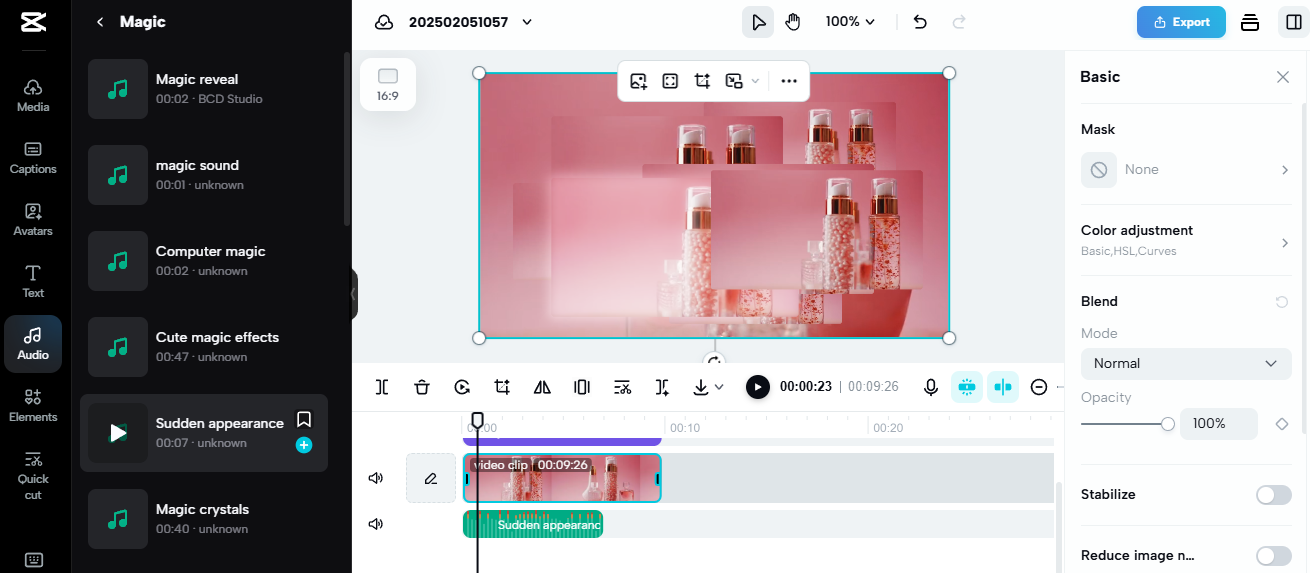This screenshot has width=1310, height=573.
Task: Open the 100% zoom level dropdown
Action: [850, 22]
